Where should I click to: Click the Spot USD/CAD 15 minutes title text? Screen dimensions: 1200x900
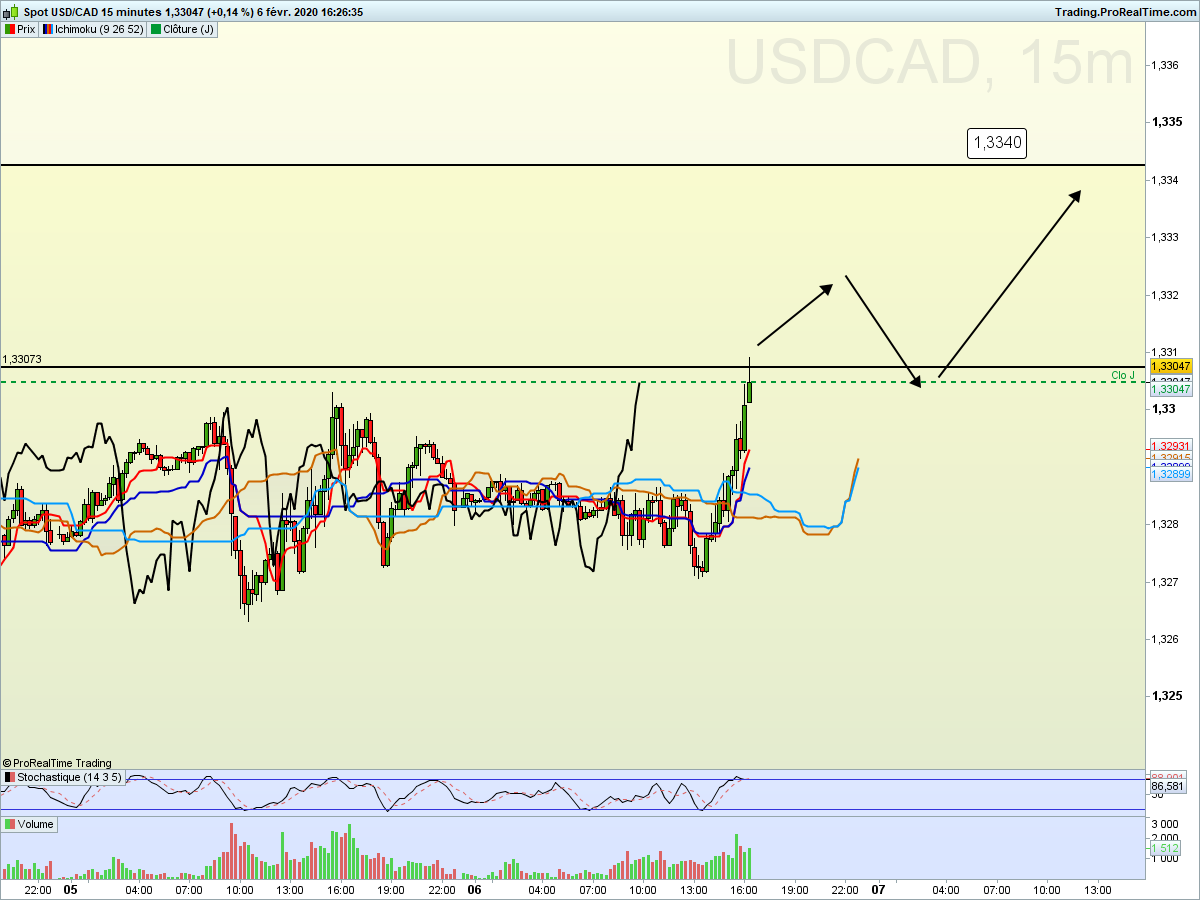point(87,12)
